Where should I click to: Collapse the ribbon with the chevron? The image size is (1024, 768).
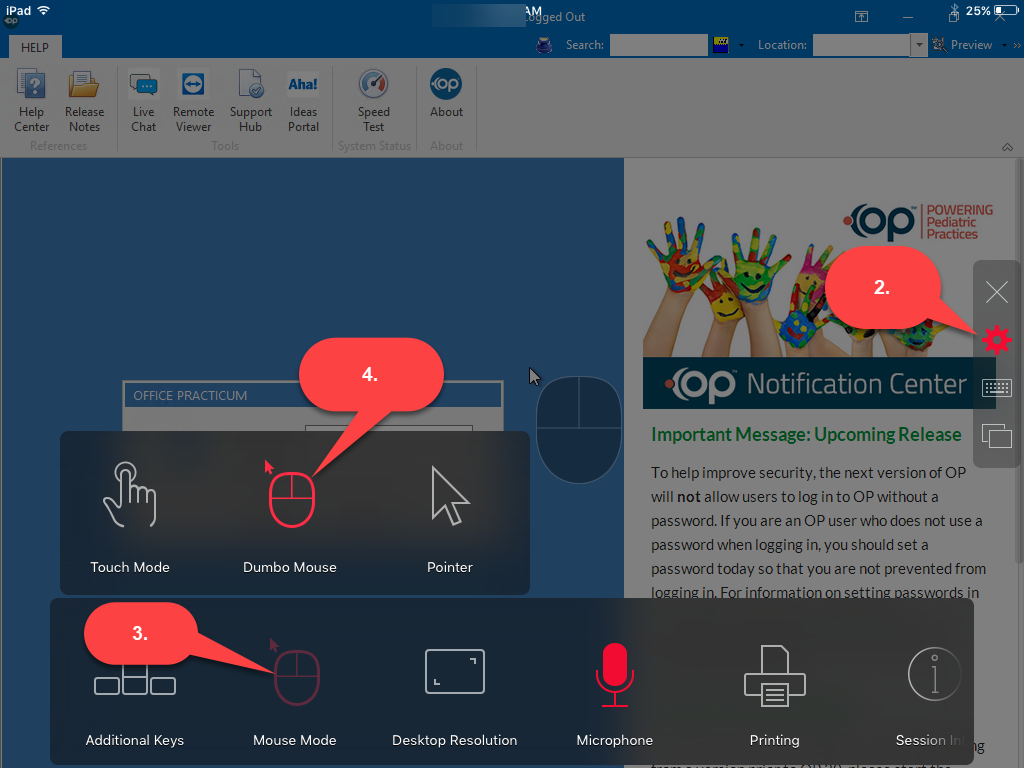[1007, 147]
